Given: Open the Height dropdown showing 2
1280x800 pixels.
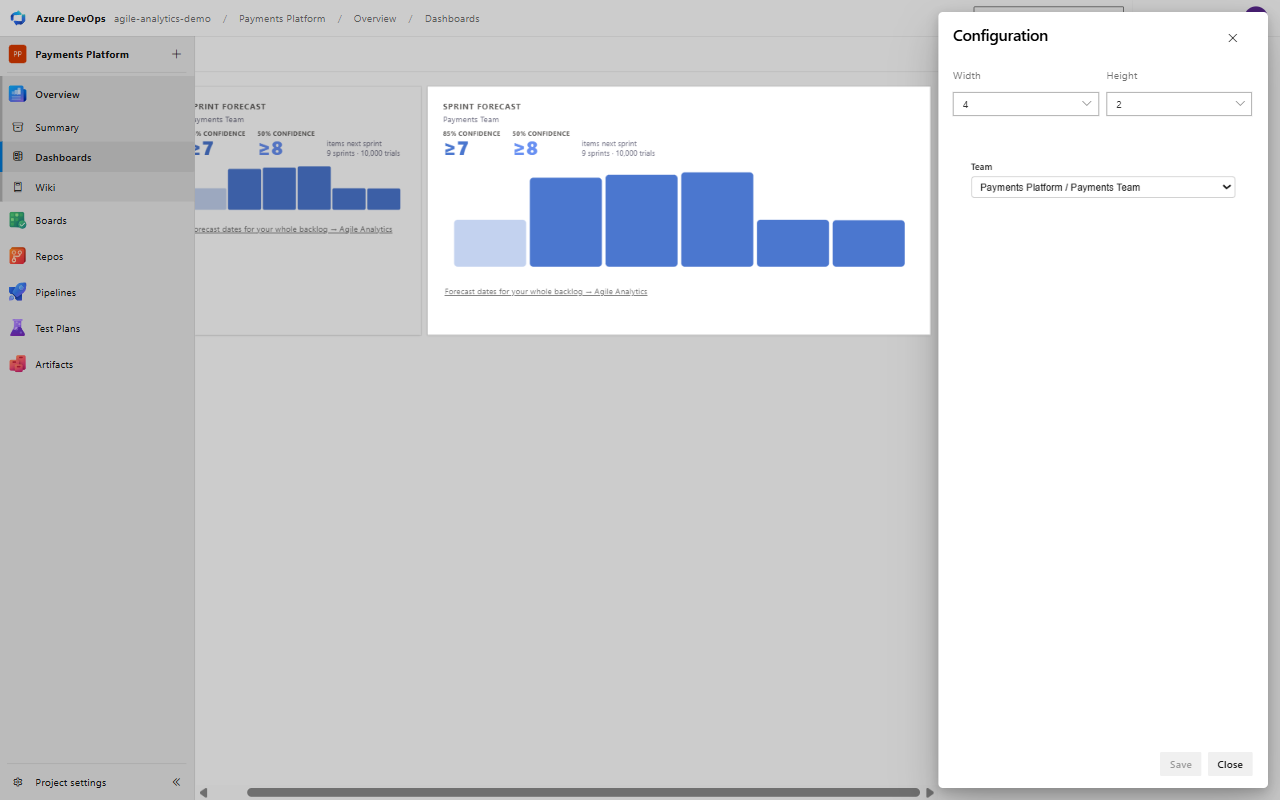Looking at the screenshot, I should 1179,104.
